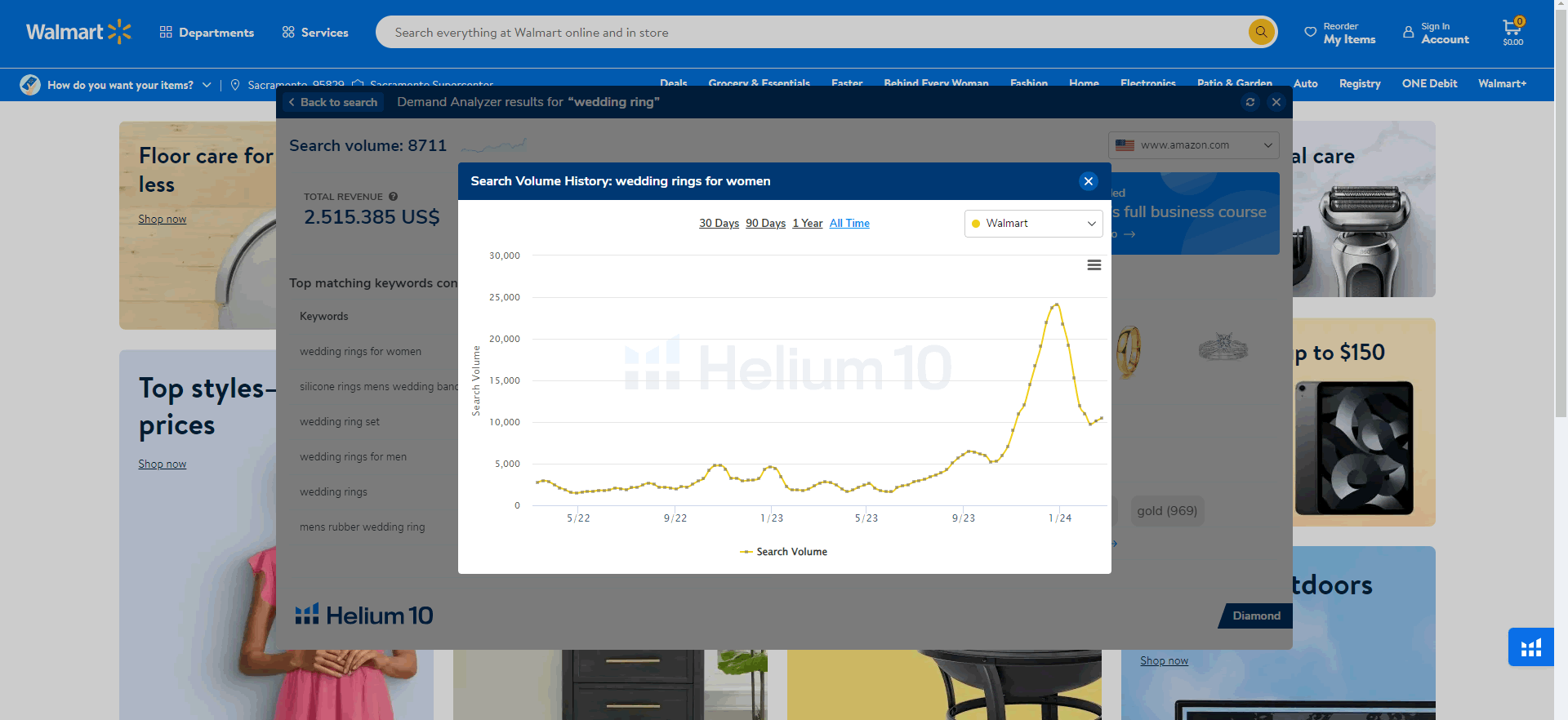1568x720 pixels.
Task: Open Reorder My Items heart icon
Action: coord(1310,33)
